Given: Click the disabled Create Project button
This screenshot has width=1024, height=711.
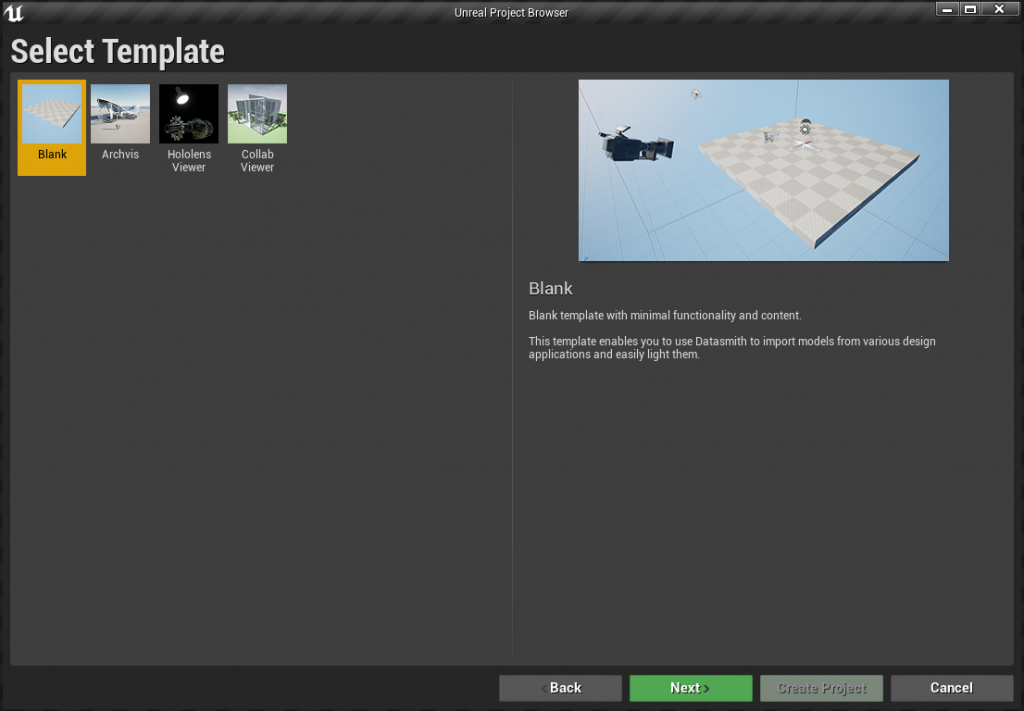Looking at the screenshot, I should (x=821, y=687).
